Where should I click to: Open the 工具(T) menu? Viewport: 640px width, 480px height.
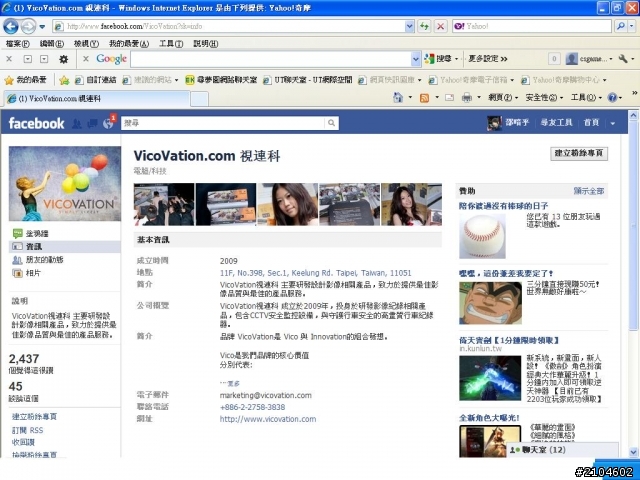171,44
